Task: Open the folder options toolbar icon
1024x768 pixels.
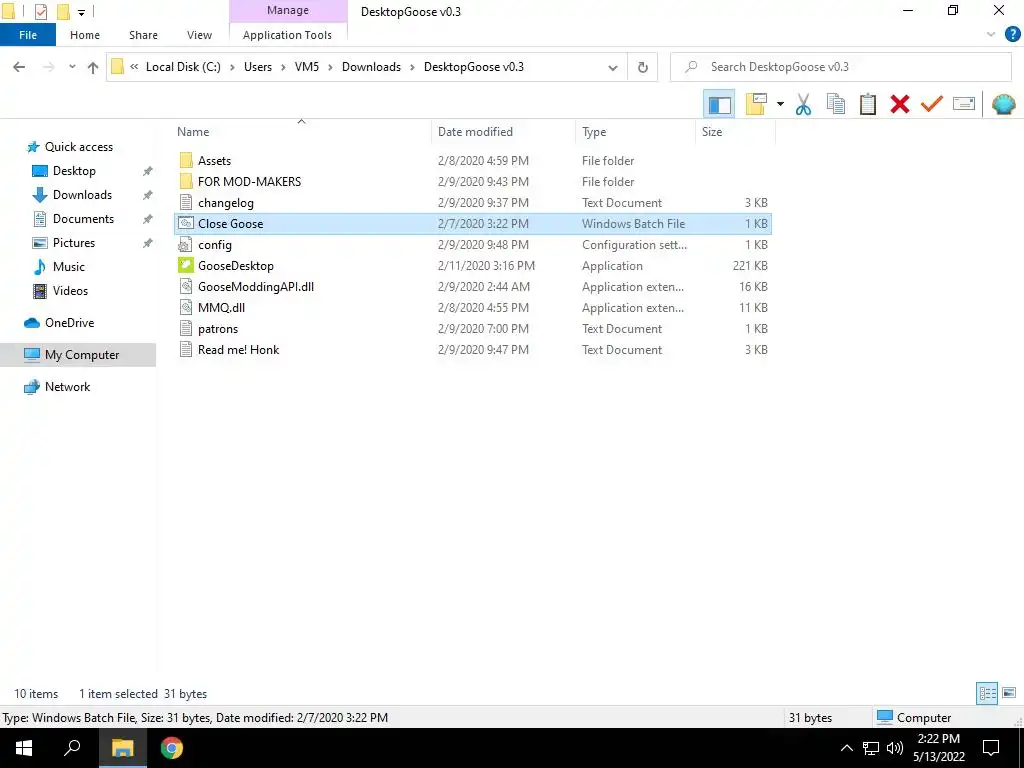Action: coord(756,104)
